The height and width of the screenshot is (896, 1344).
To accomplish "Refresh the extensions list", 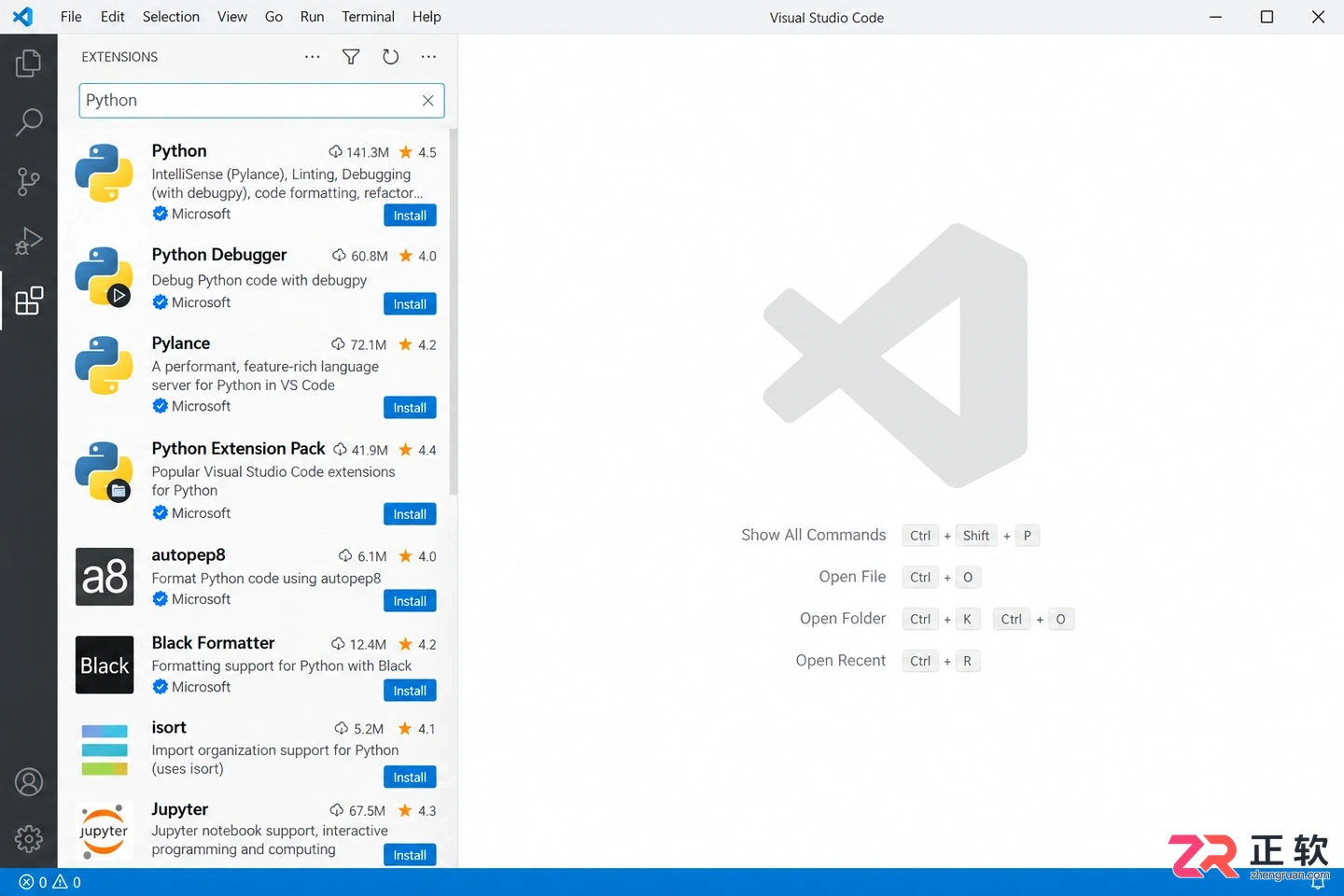I will [390, 57].
